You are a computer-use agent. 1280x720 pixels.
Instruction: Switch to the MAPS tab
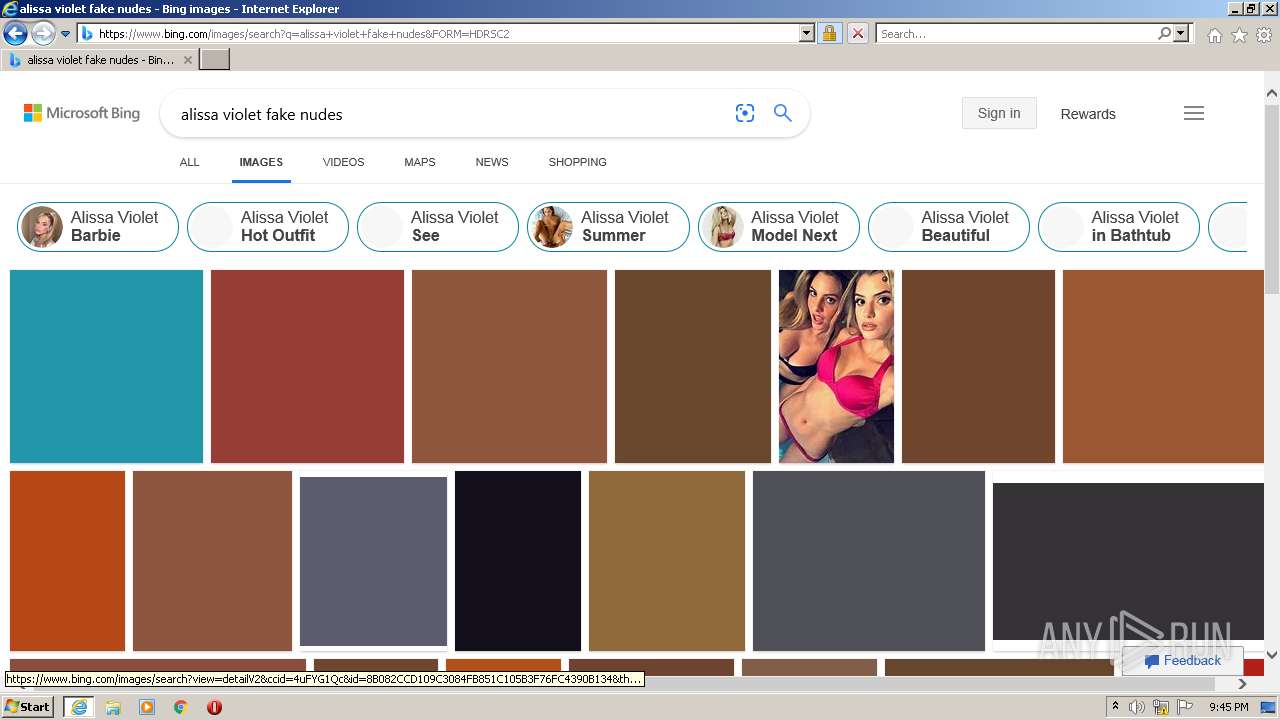pos(420,162)
